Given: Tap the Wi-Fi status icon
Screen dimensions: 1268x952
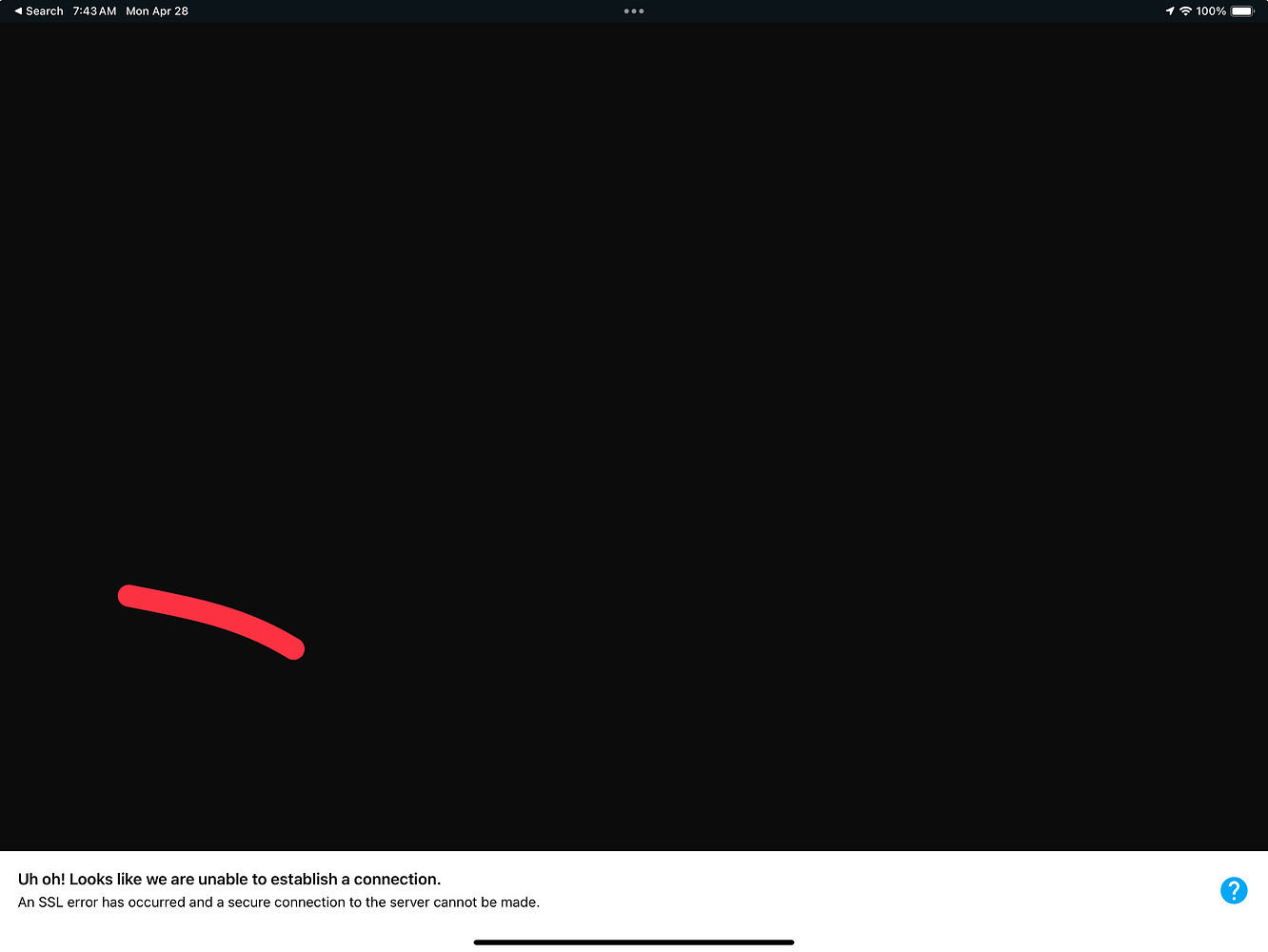Looking at the screenshot, I should (1185, 11).
